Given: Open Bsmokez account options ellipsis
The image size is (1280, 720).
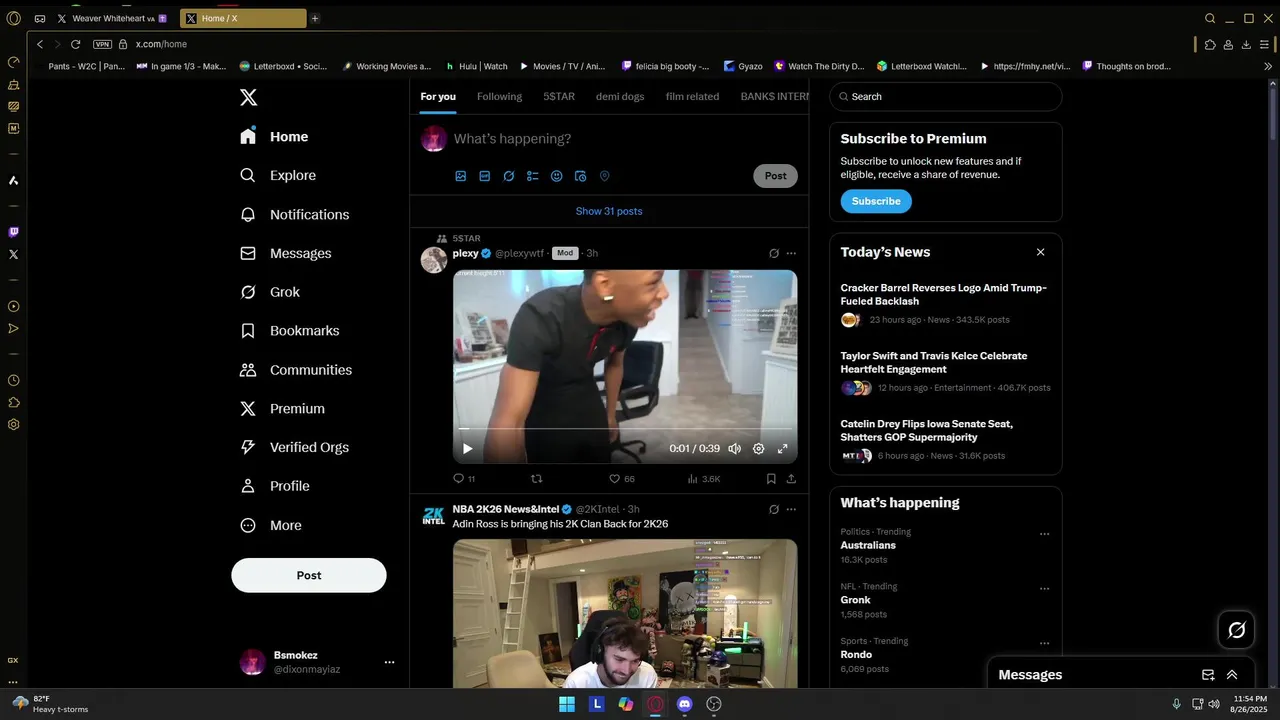Looking at the screenshot, I should [389, 662].
